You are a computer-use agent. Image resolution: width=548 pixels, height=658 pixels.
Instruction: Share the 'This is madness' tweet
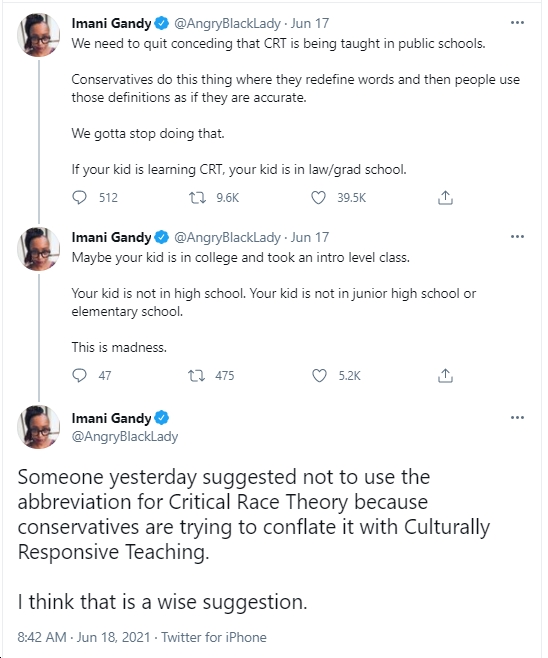[445, 375]
